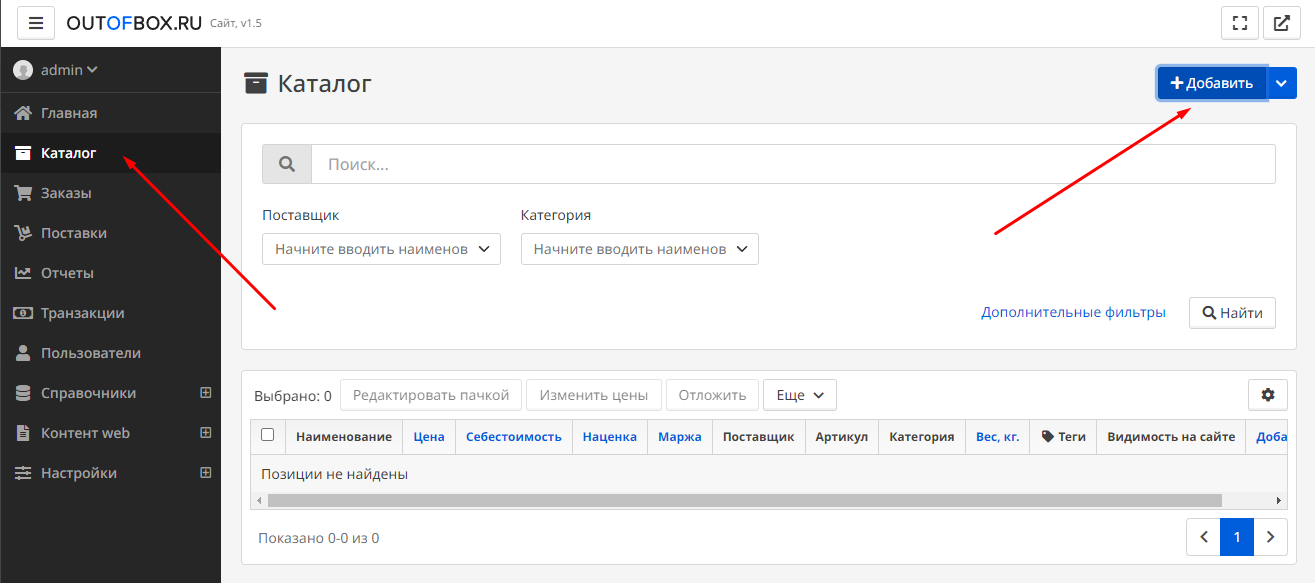Screen dimensions: 1315x583
Task: Click the Теги column header
Action: [1063, 437]
